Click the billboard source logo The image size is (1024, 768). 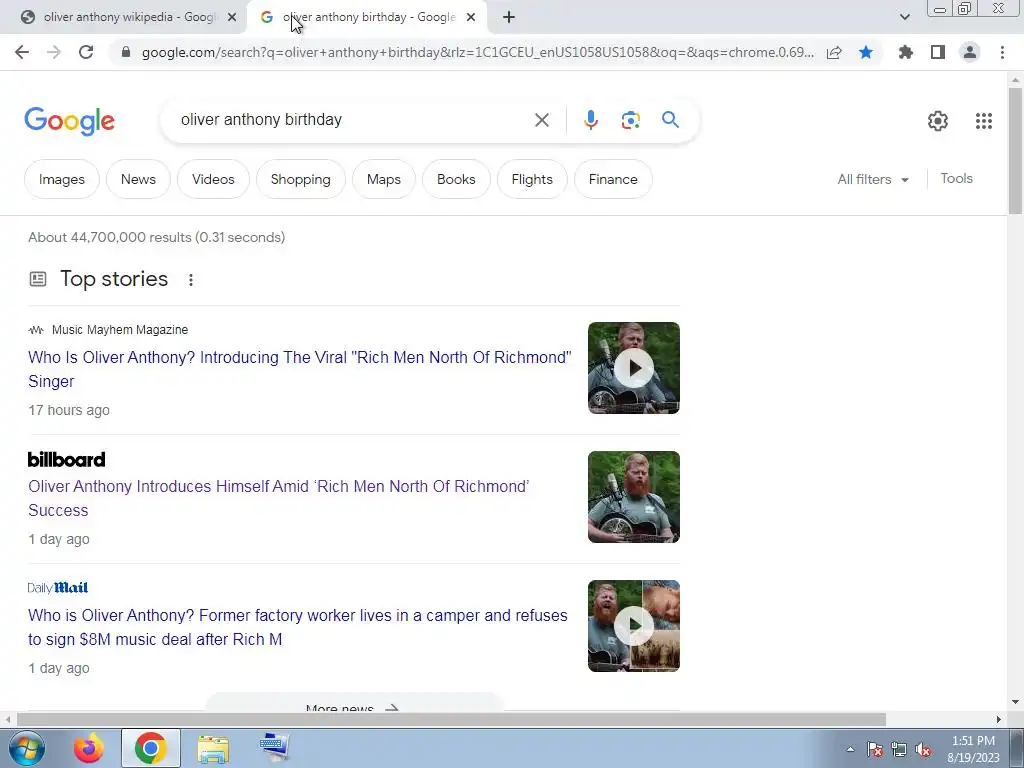coord(67,460)
